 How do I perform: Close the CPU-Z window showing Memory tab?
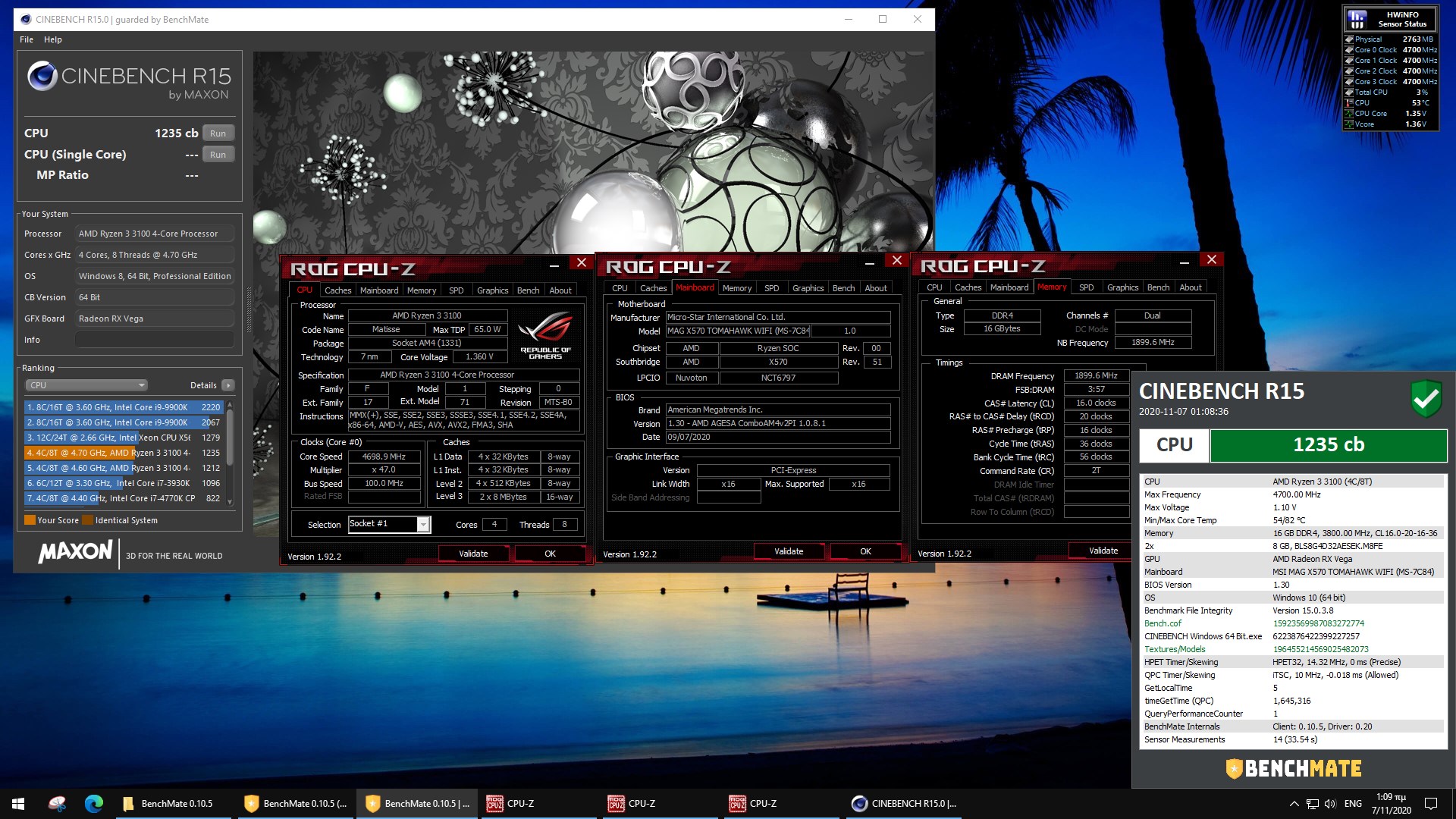pyautogui.click(x=1212, y=260)
